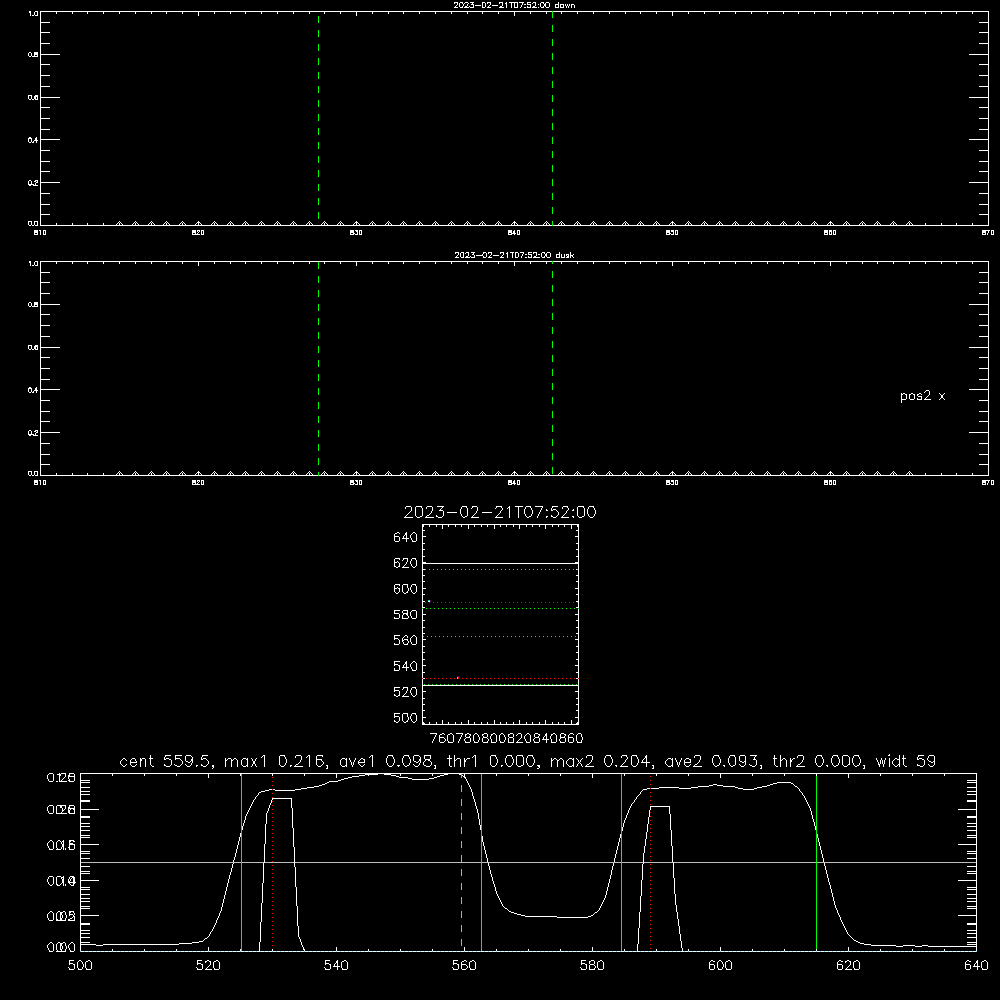Click x-axis label '640' on bottom plot
The image size is (1000, 1000).
click(976, 966)
